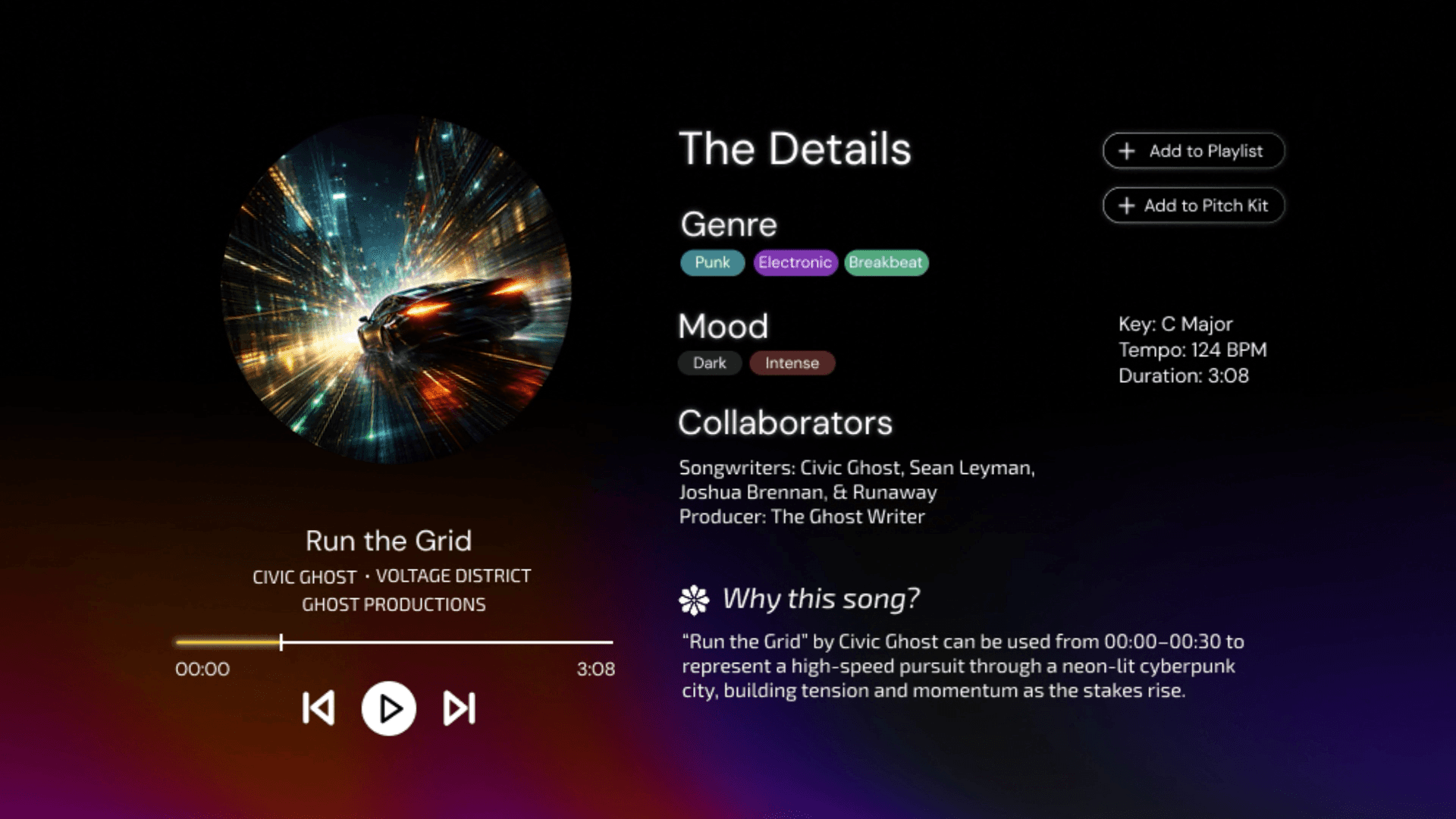
Task: Skip to the previous track
Action: pyautogui.click(x=318, y=708)
